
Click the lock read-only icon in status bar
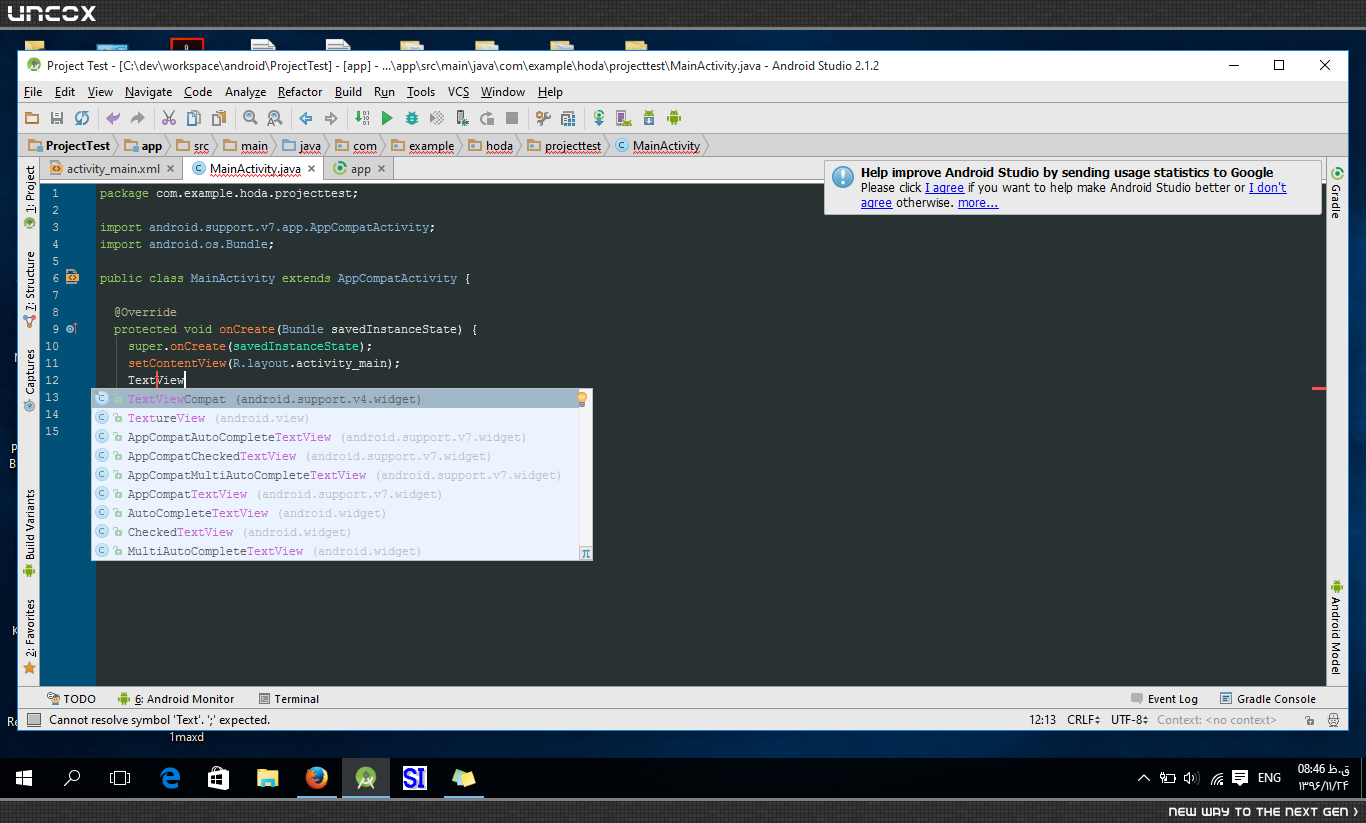coord(1309,720)
